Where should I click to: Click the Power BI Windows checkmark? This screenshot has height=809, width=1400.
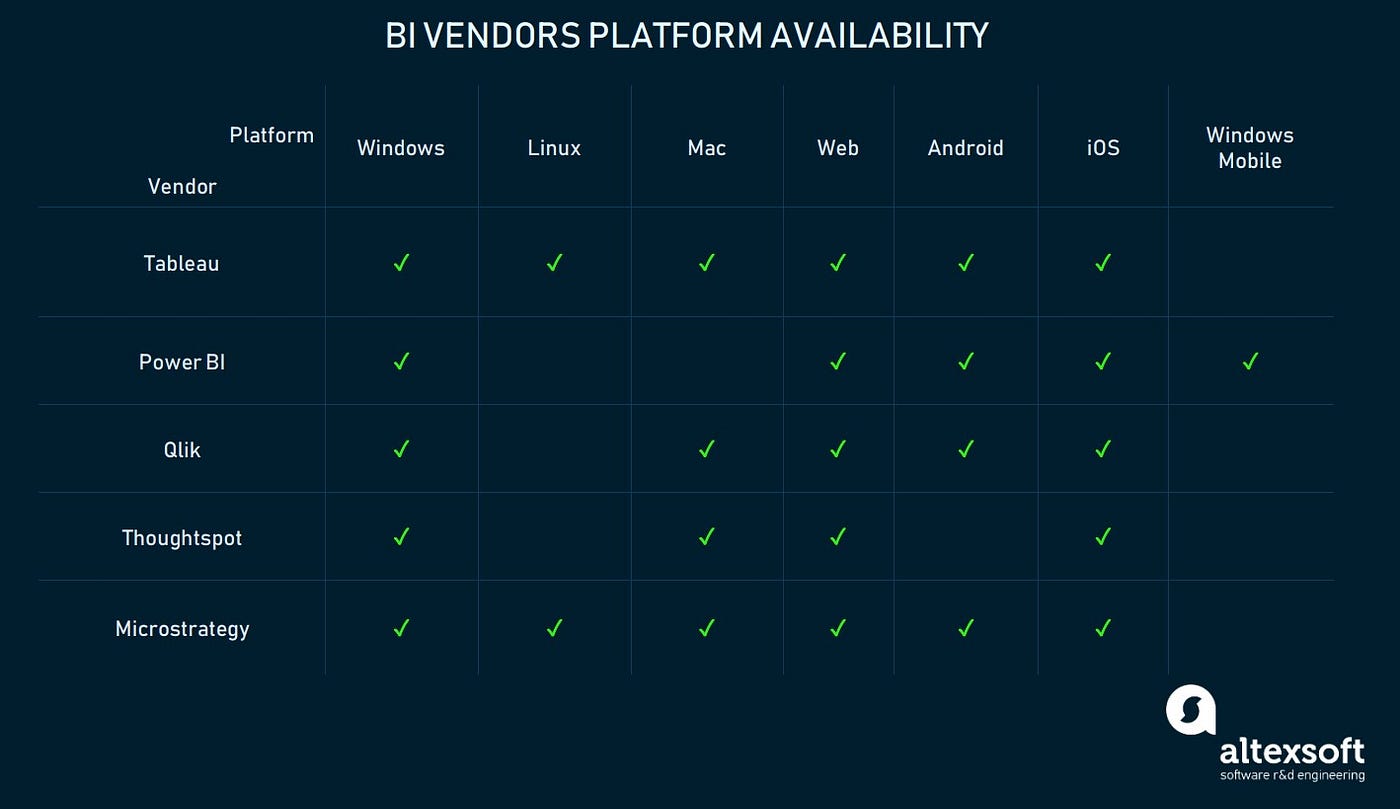(x=401, y=361)
